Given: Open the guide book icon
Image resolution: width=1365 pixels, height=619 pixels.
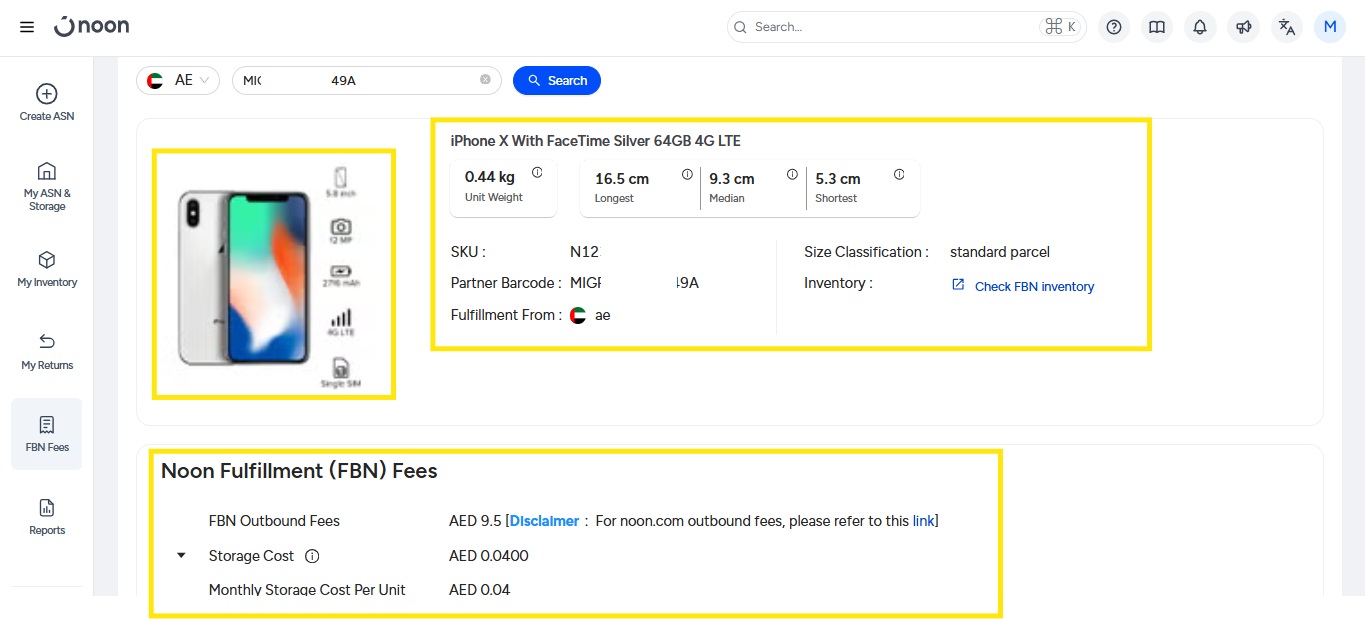Looking at the screenshot, I should tap(1157, 27).
